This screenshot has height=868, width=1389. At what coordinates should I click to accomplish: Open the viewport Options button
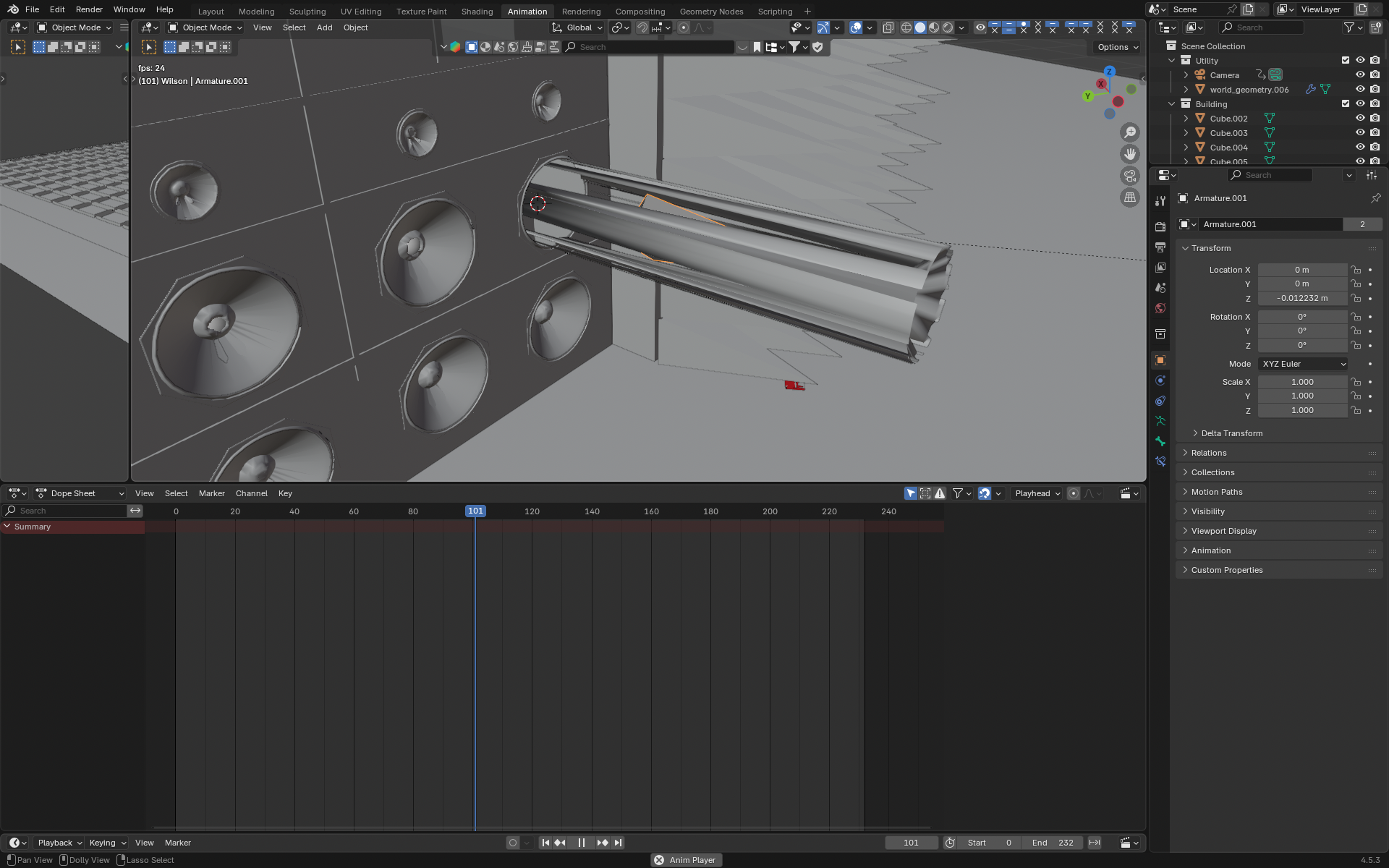(1117, 47)
